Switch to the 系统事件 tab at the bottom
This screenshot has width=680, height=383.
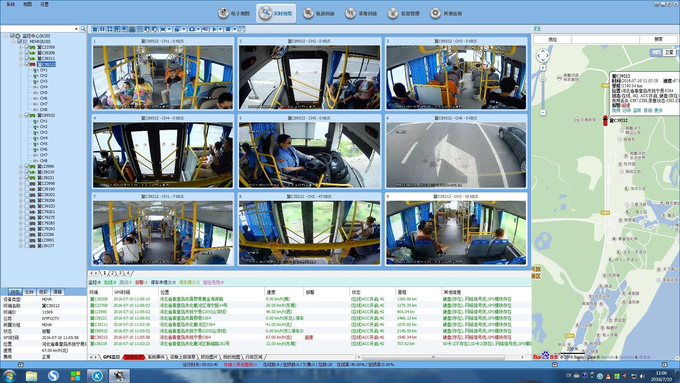point(156,357)
